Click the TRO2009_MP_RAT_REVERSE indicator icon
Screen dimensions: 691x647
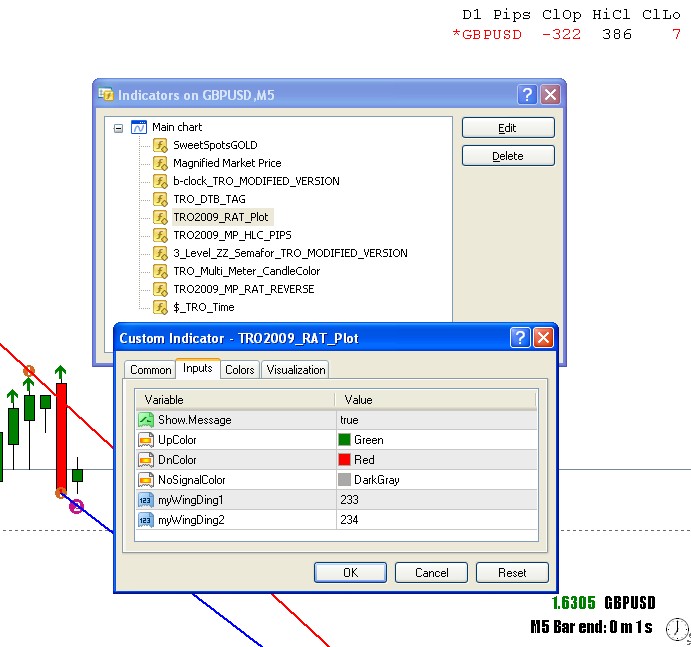(160, 289)
